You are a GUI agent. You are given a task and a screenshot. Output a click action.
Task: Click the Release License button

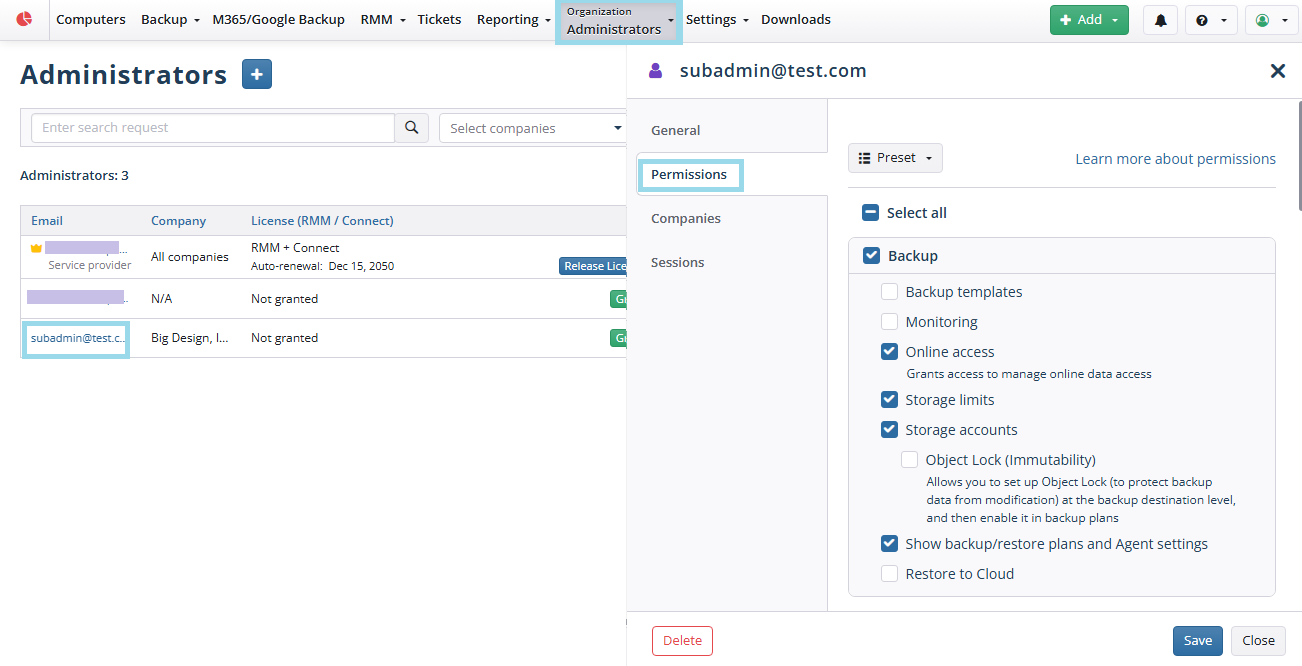593,266
